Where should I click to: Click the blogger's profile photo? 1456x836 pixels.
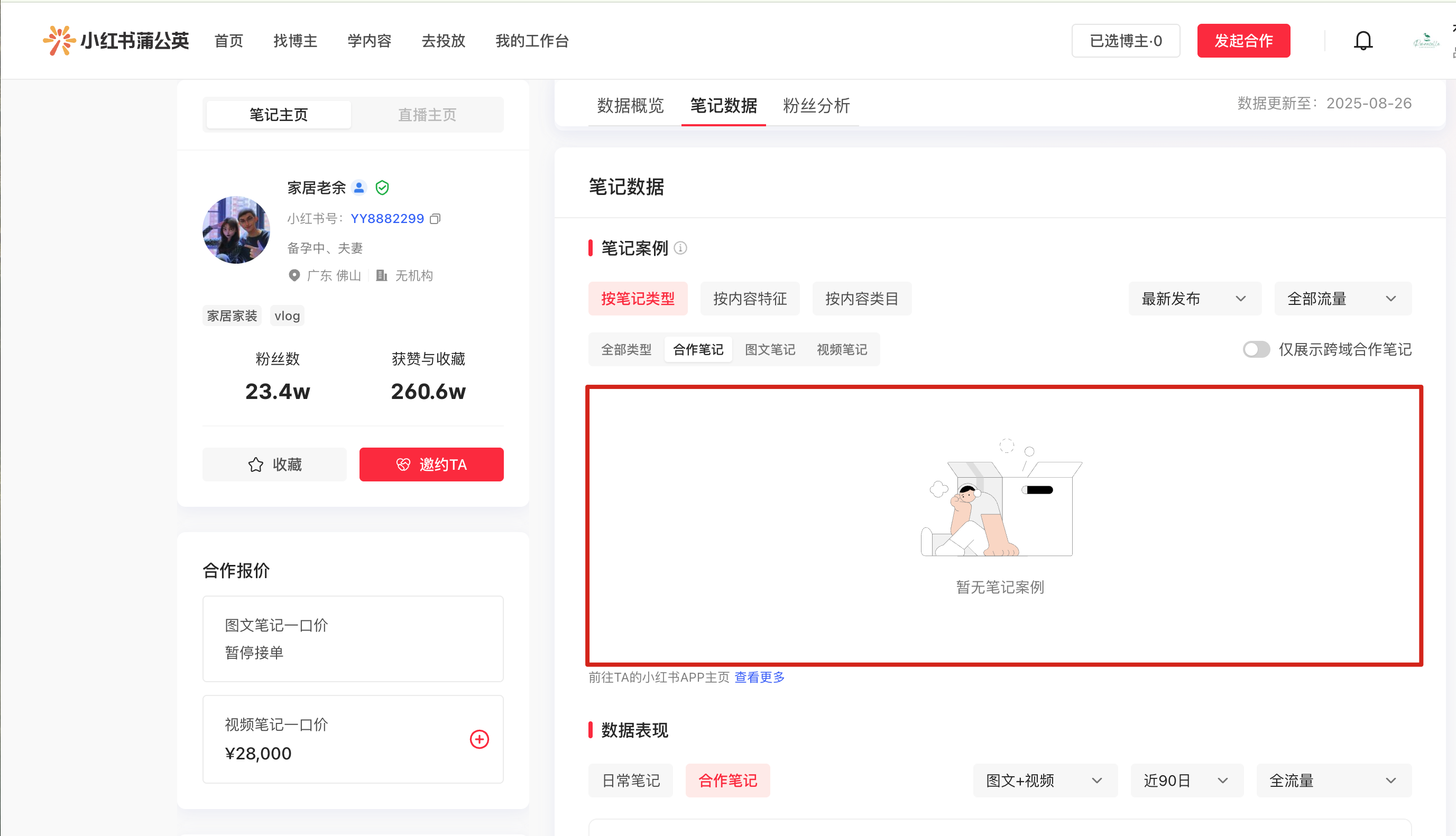point(236,230)
